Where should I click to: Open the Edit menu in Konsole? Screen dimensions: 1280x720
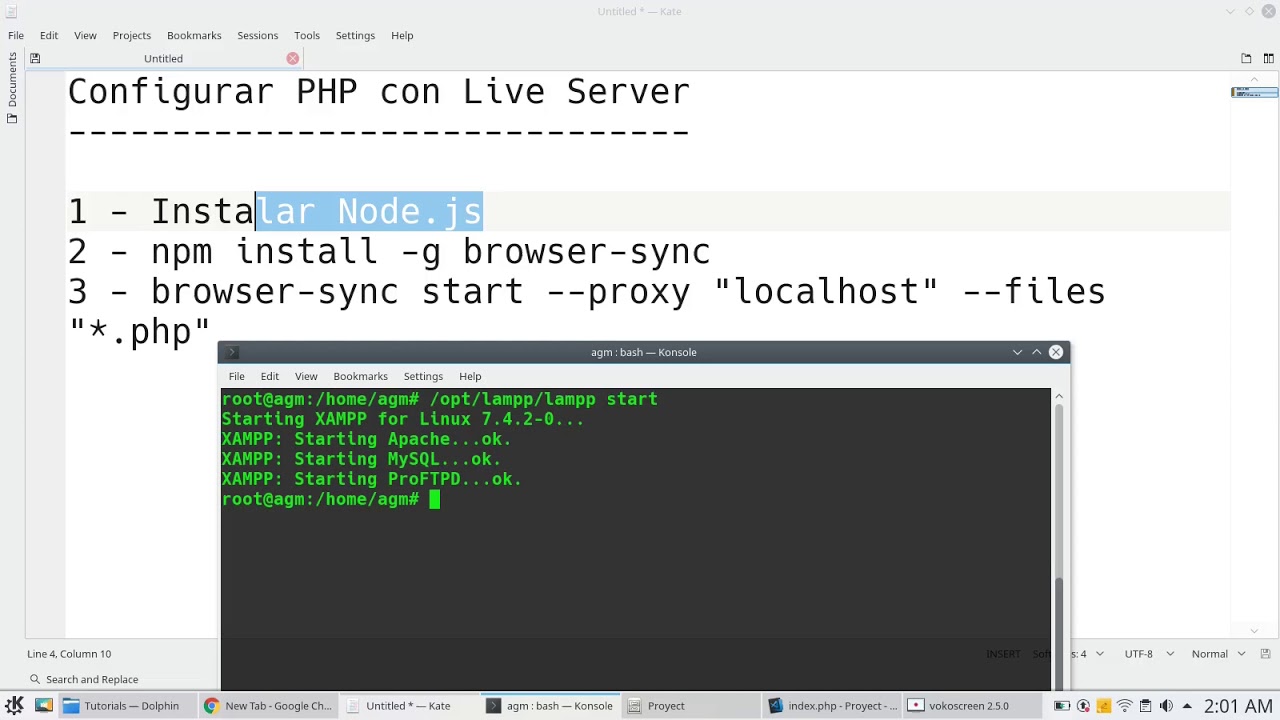[x=270, y=376]
